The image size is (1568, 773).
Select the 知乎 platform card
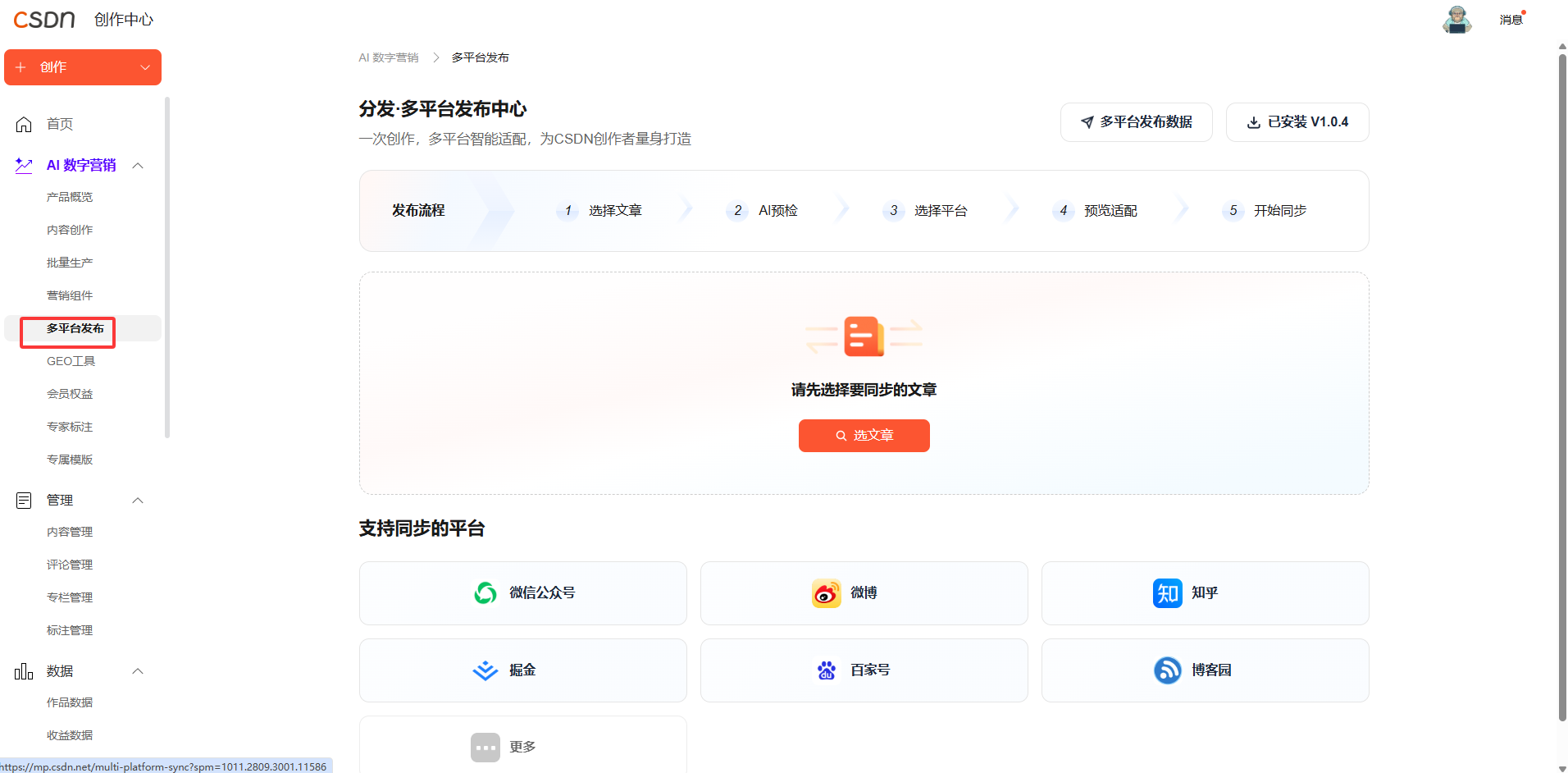click(1206, 593)
